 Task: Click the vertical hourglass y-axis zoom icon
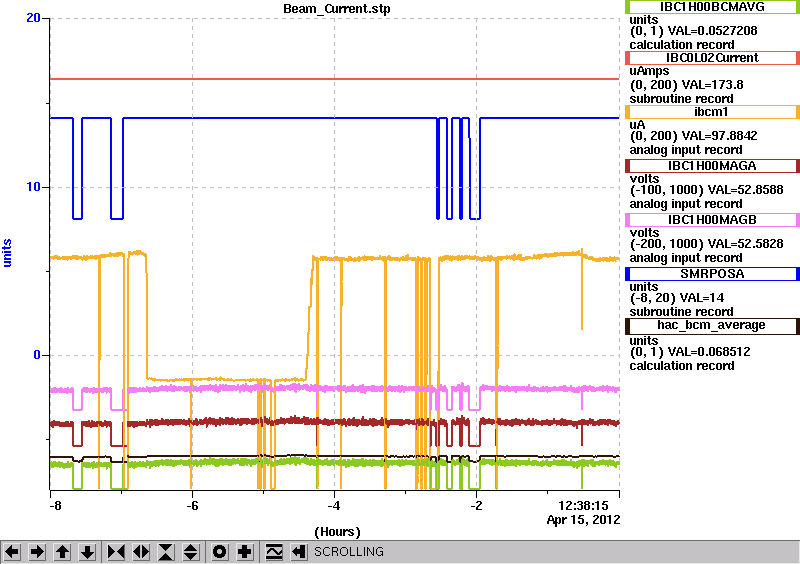(x=166, y=552)
